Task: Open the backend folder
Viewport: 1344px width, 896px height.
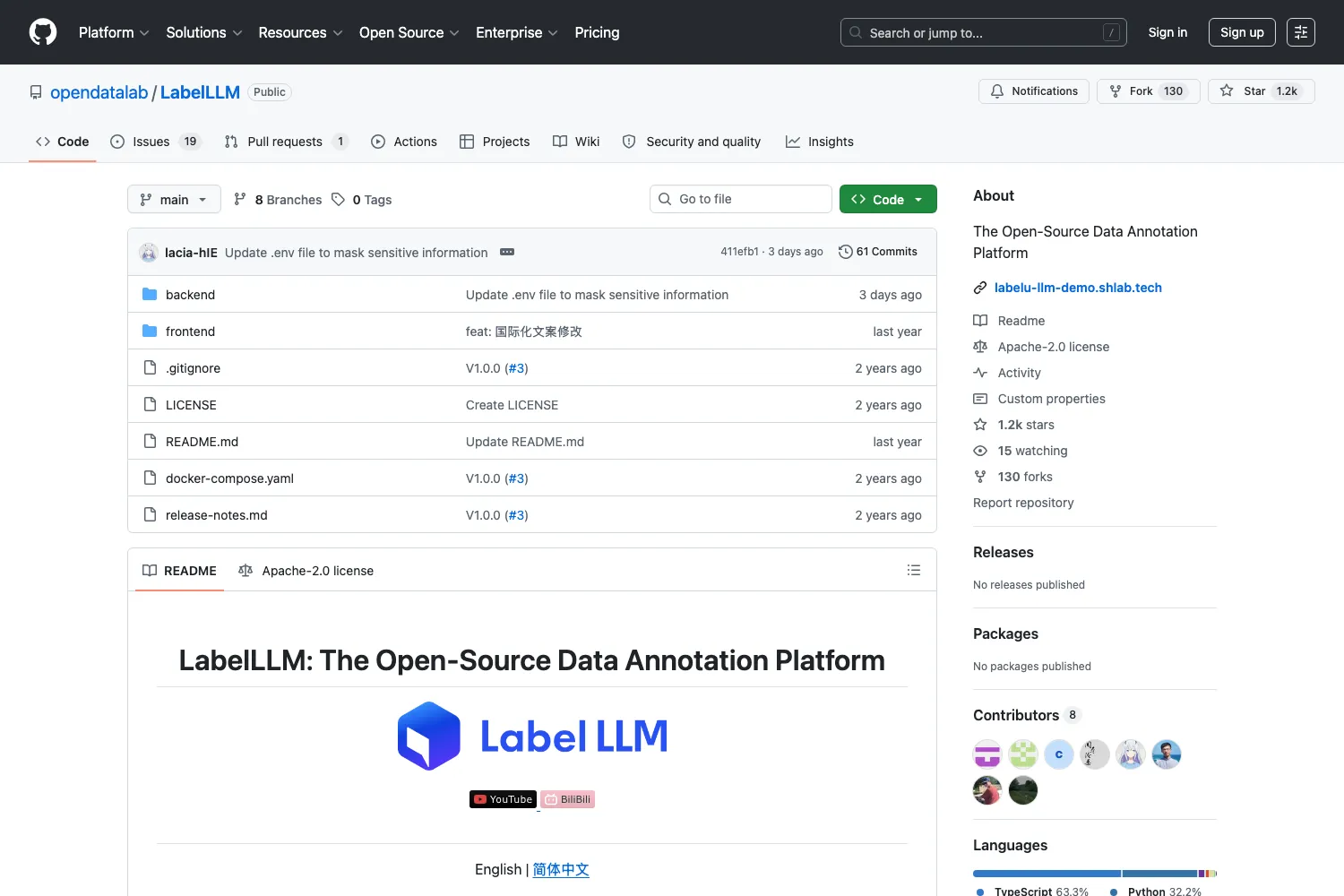Action: [190, 295]
